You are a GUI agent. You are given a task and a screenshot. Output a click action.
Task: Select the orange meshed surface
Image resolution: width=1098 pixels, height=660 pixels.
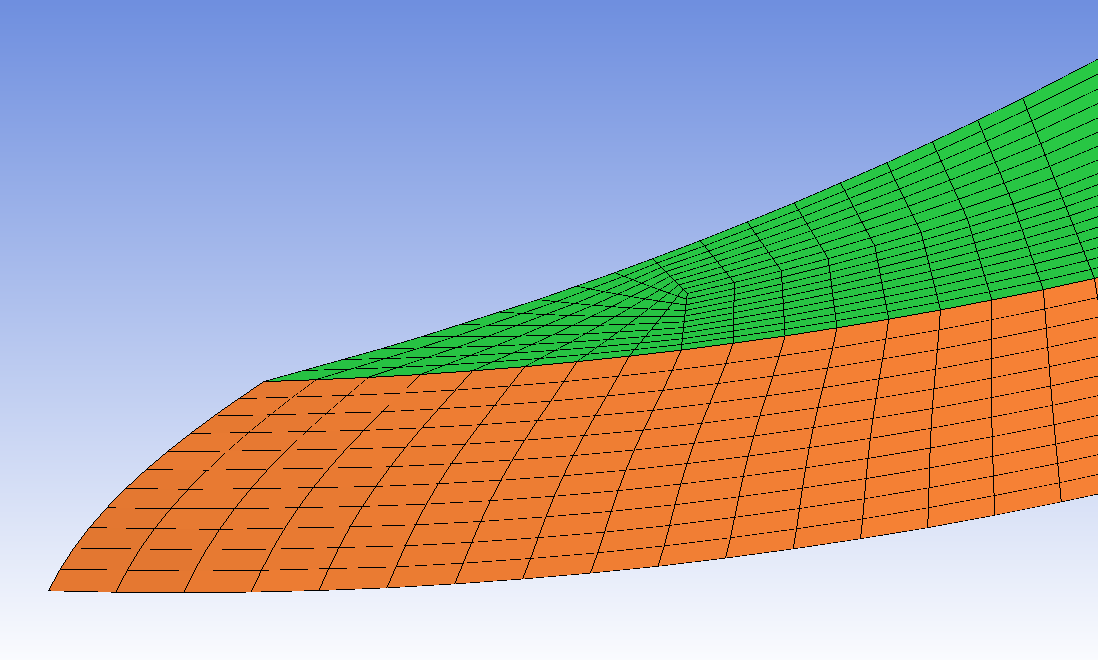pyautogui.click(x=560, y=462)
